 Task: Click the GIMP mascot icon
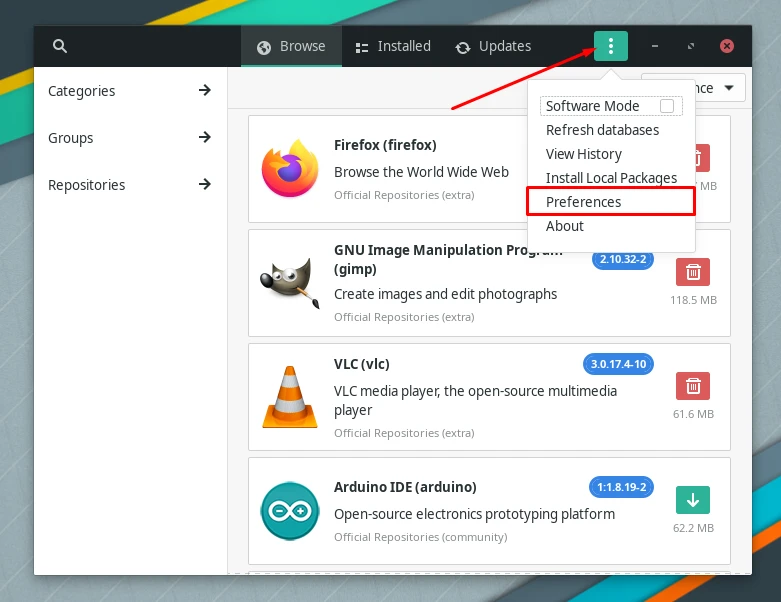(x=290, y=283)
